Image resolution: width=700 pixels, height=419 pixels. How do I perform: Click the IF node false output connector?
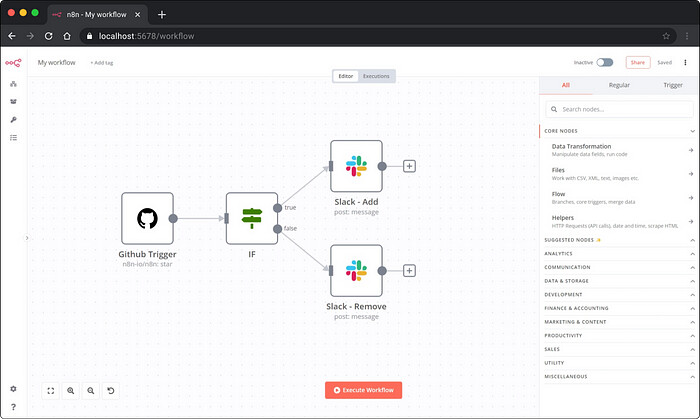(x=278, y=229)
